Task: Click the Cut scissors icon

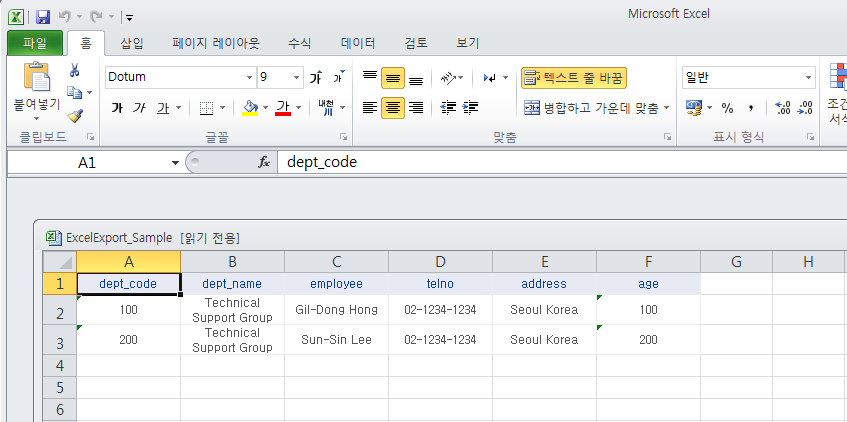Action: [x=75, y=70]
